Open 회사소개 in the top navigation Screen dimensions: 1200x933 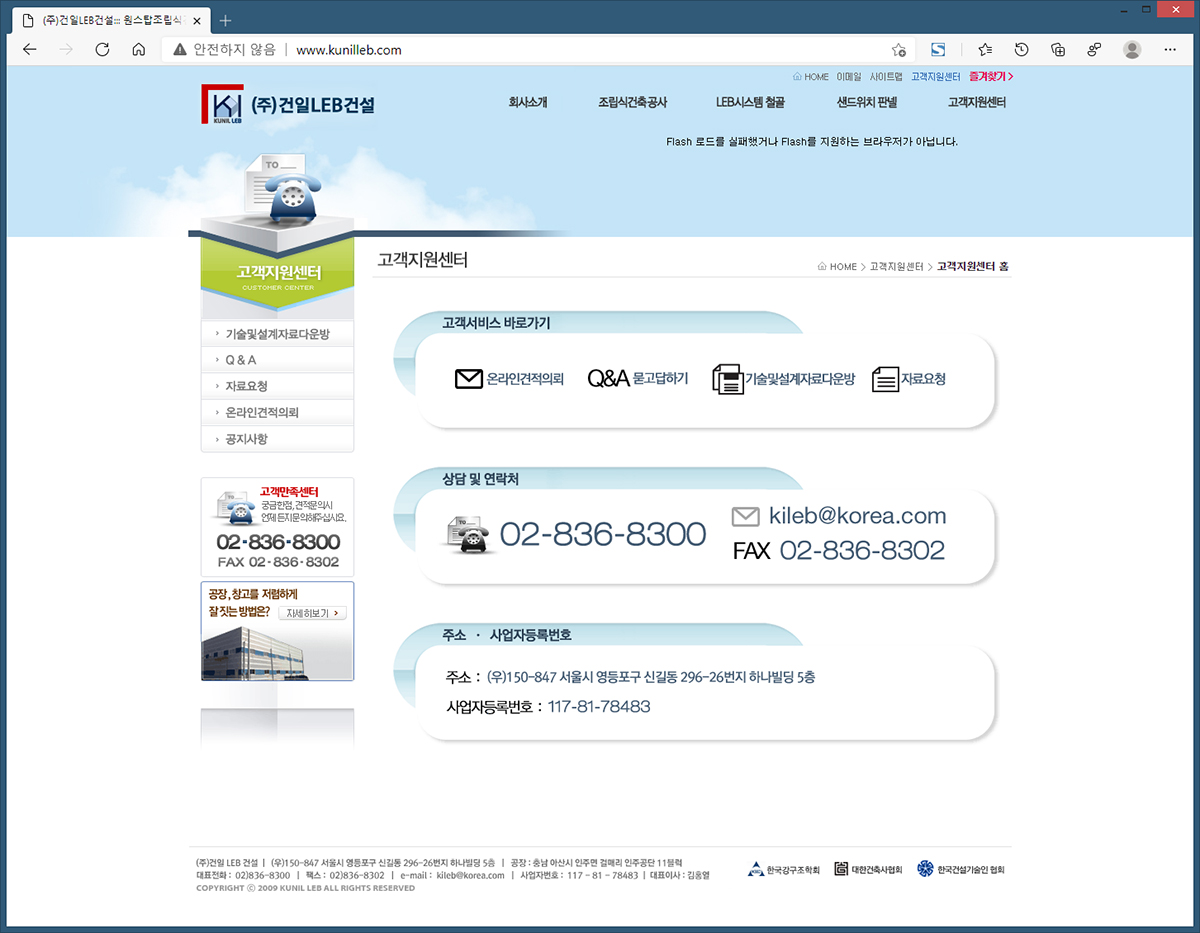click(528, 102)
